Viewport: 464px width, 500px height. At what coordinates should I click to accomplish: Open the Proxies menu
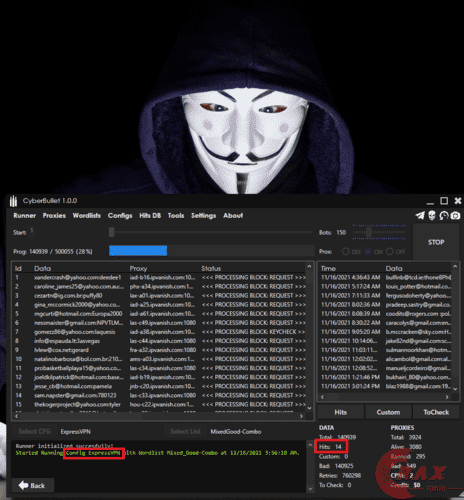54,216
